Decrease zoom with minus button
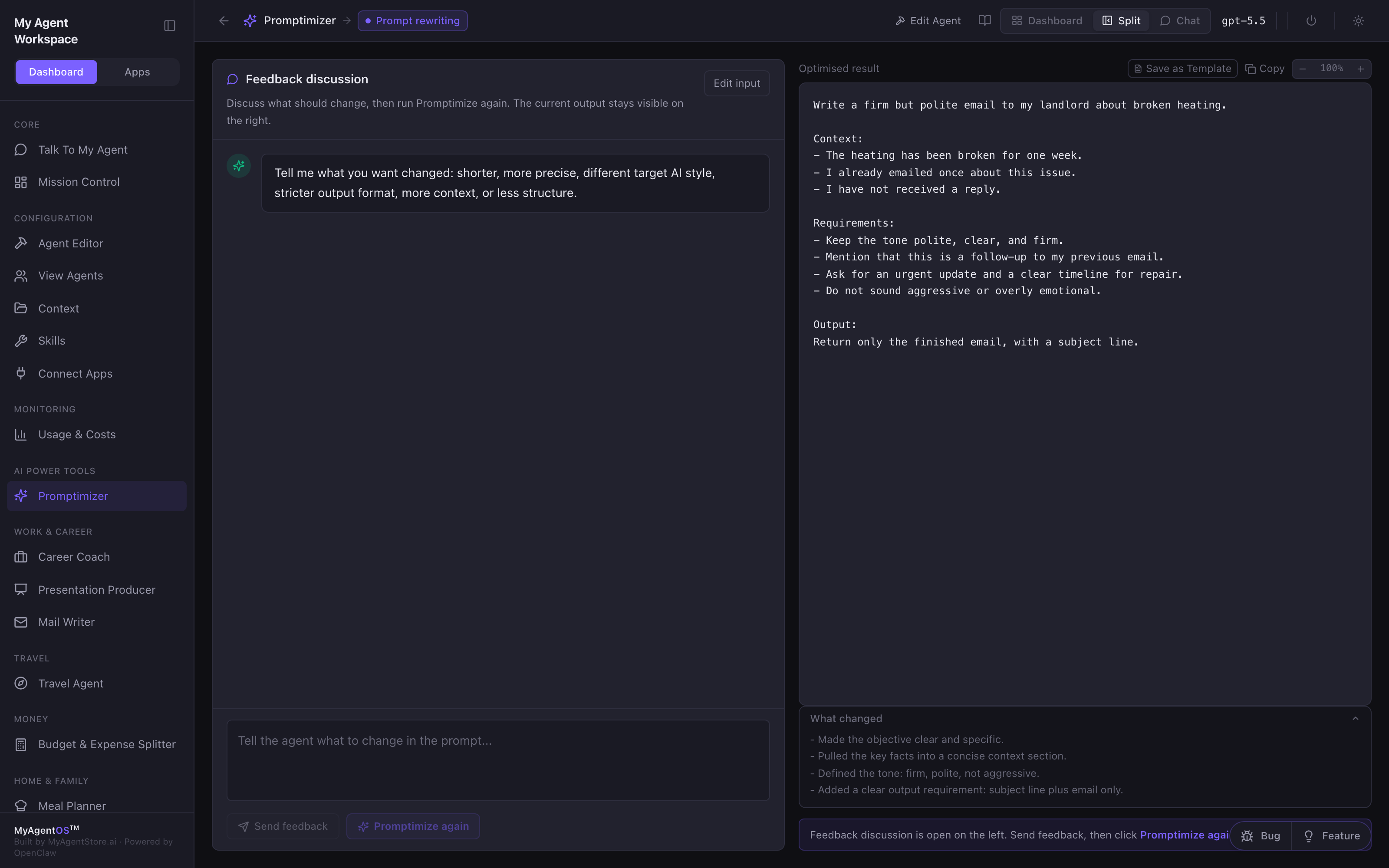This screenshot has width=1389, height=868. [x=1303, y=69]
